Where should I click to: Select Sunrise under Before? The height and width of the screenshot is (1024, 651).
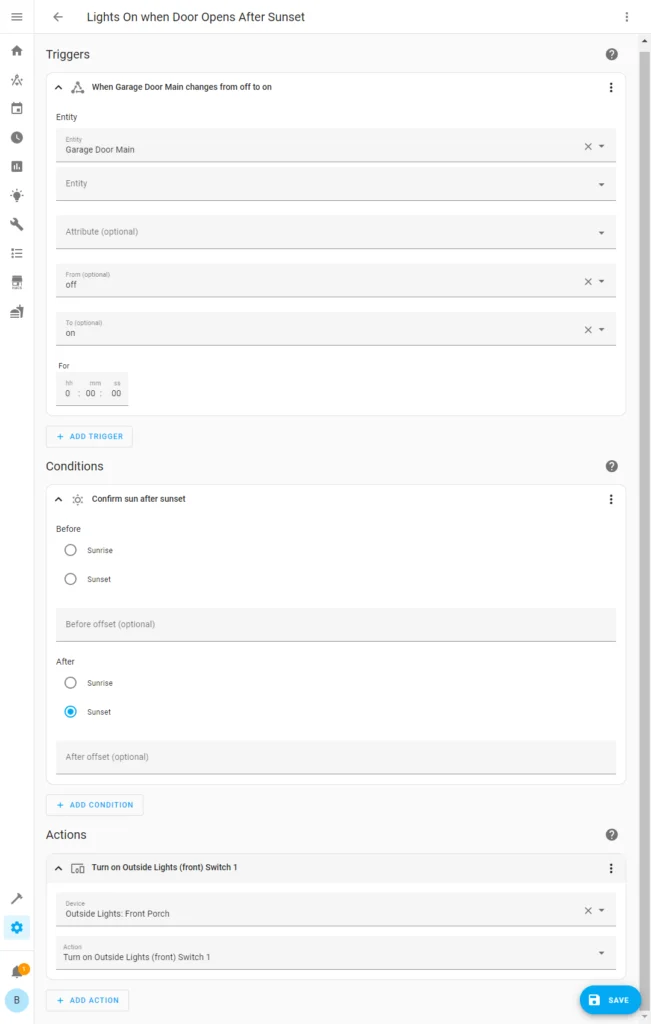tap(70, 550)
